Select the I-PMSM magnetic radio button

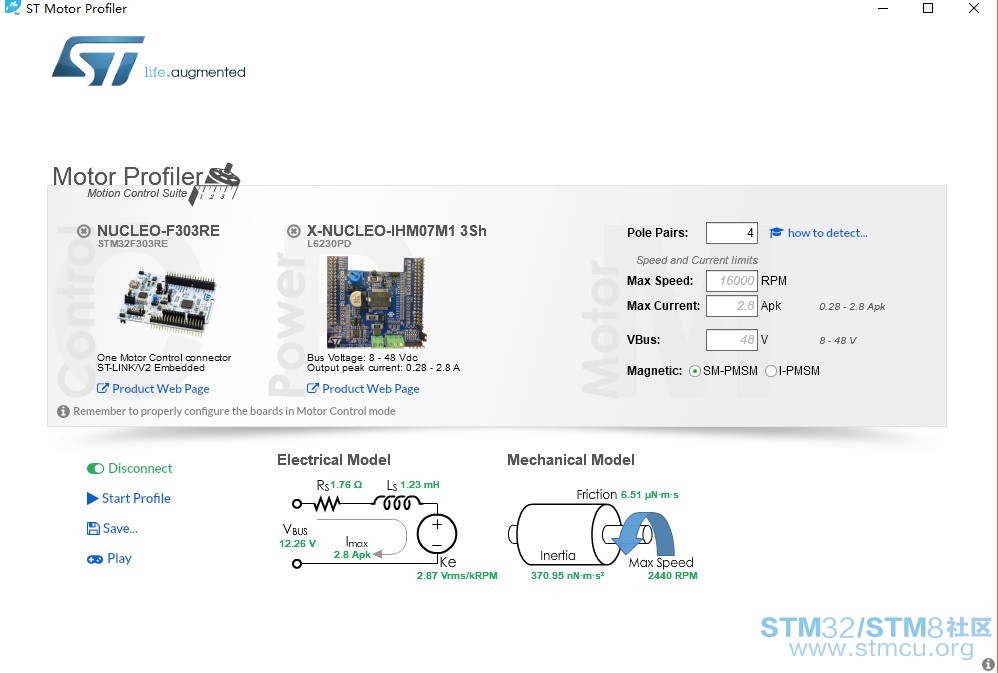771,371
